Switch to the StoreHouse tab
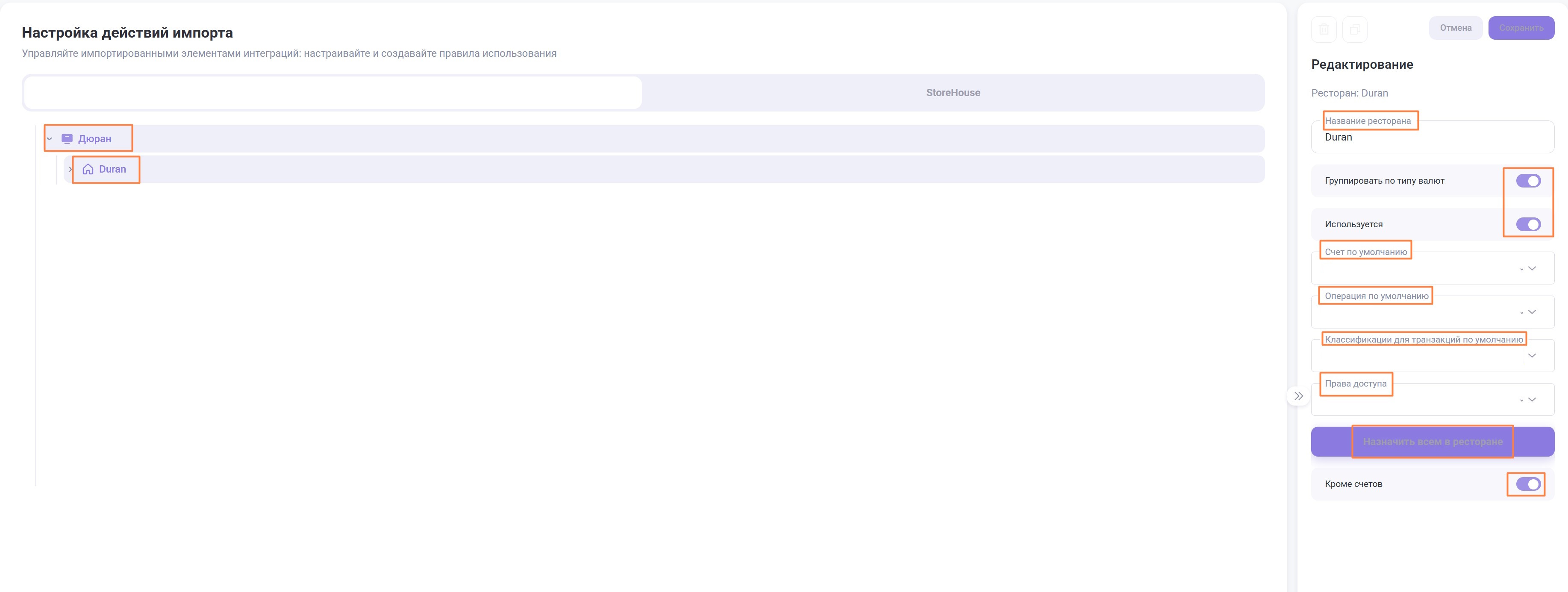The image size is (1568, 592). point(953,93)
